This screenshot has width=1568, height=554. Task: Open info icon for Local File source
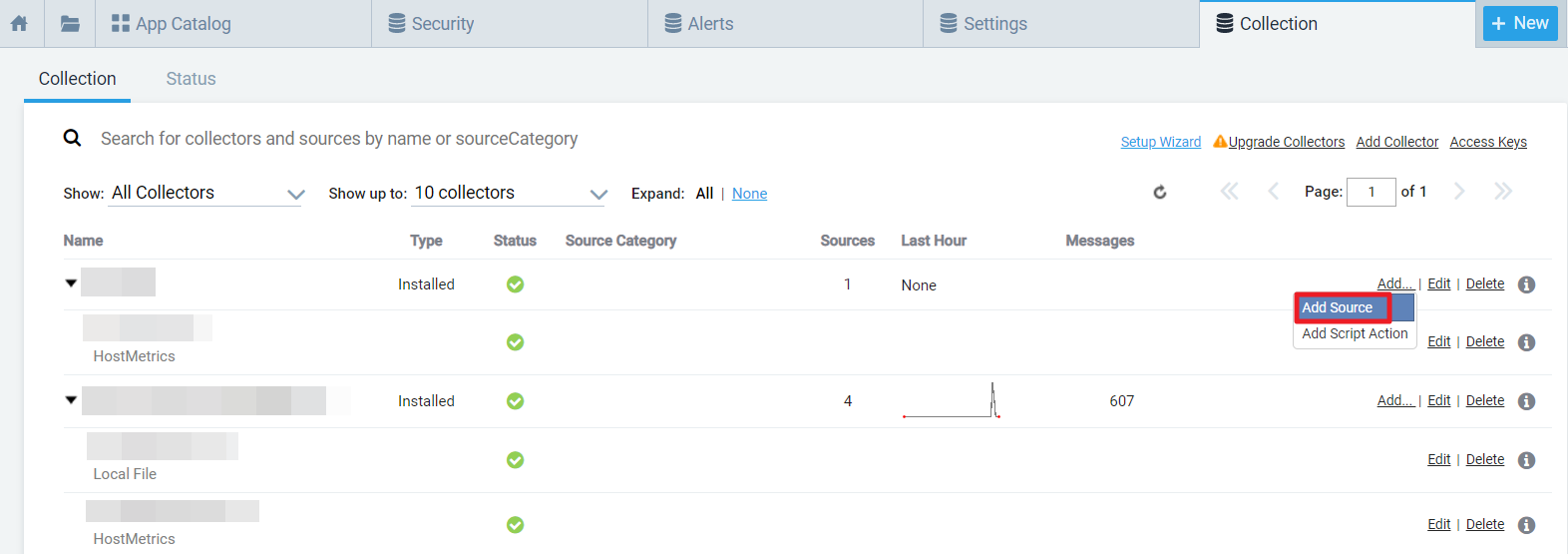(x=1526, y=460)
